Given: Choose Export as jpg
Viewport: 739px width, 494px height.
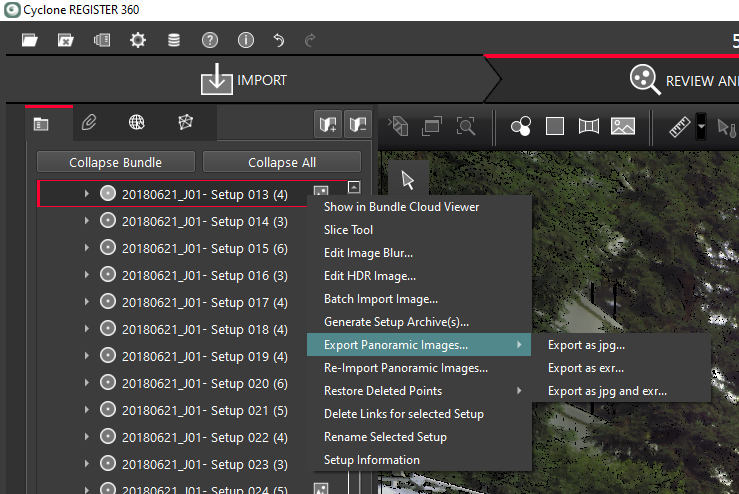Looking at the screenshot, I should (586, 346).
